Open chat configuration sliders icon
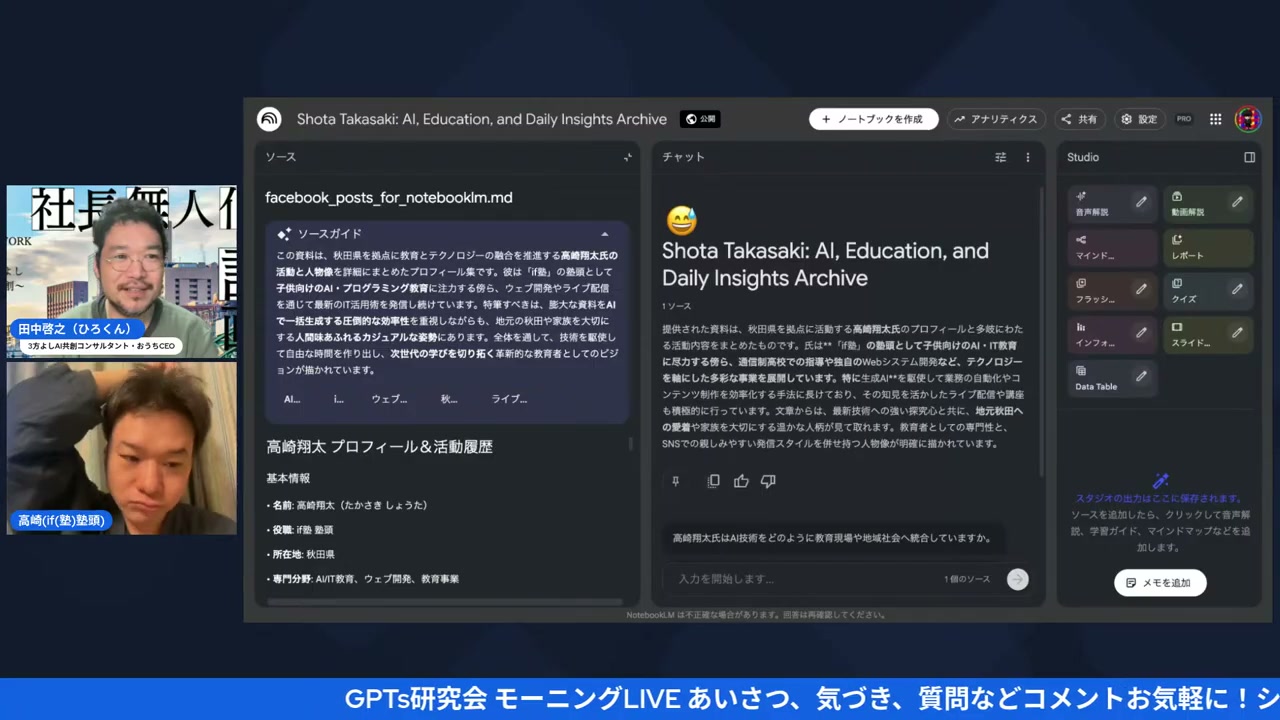The image size is (1280, 720). (1000, 157)
